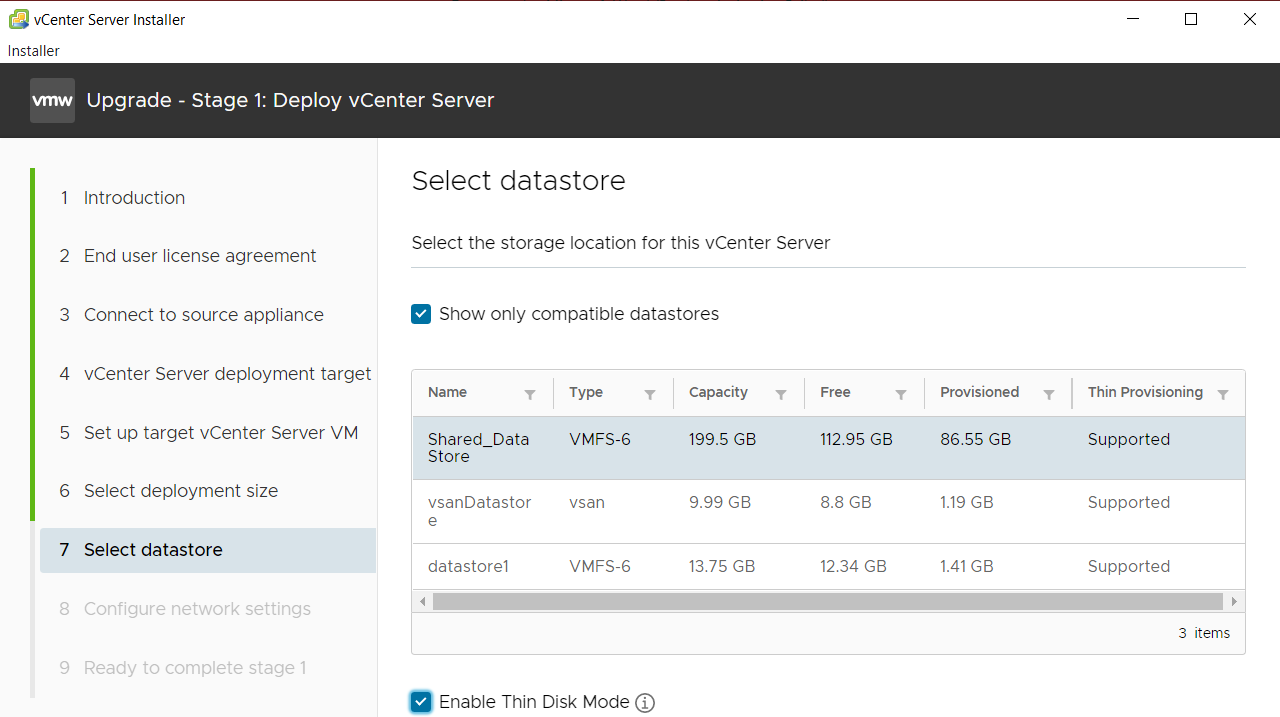Click Supported in the Shared_DataStore row
This screenshot has height=717, width=1280.
1129,439
